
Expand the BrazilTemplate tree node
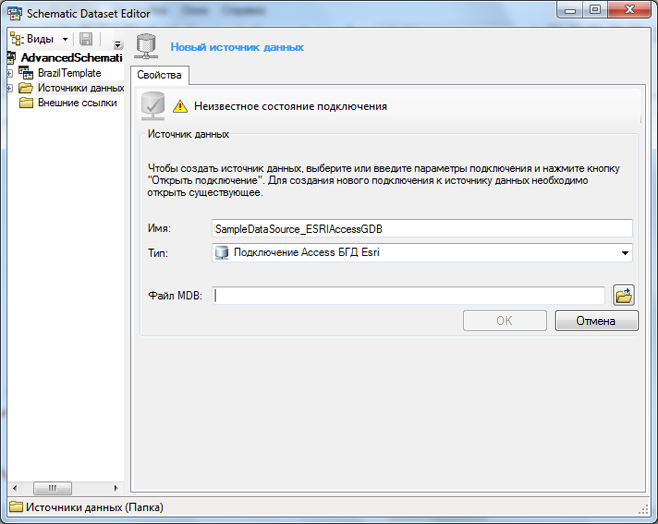click(x=10, y=73)
